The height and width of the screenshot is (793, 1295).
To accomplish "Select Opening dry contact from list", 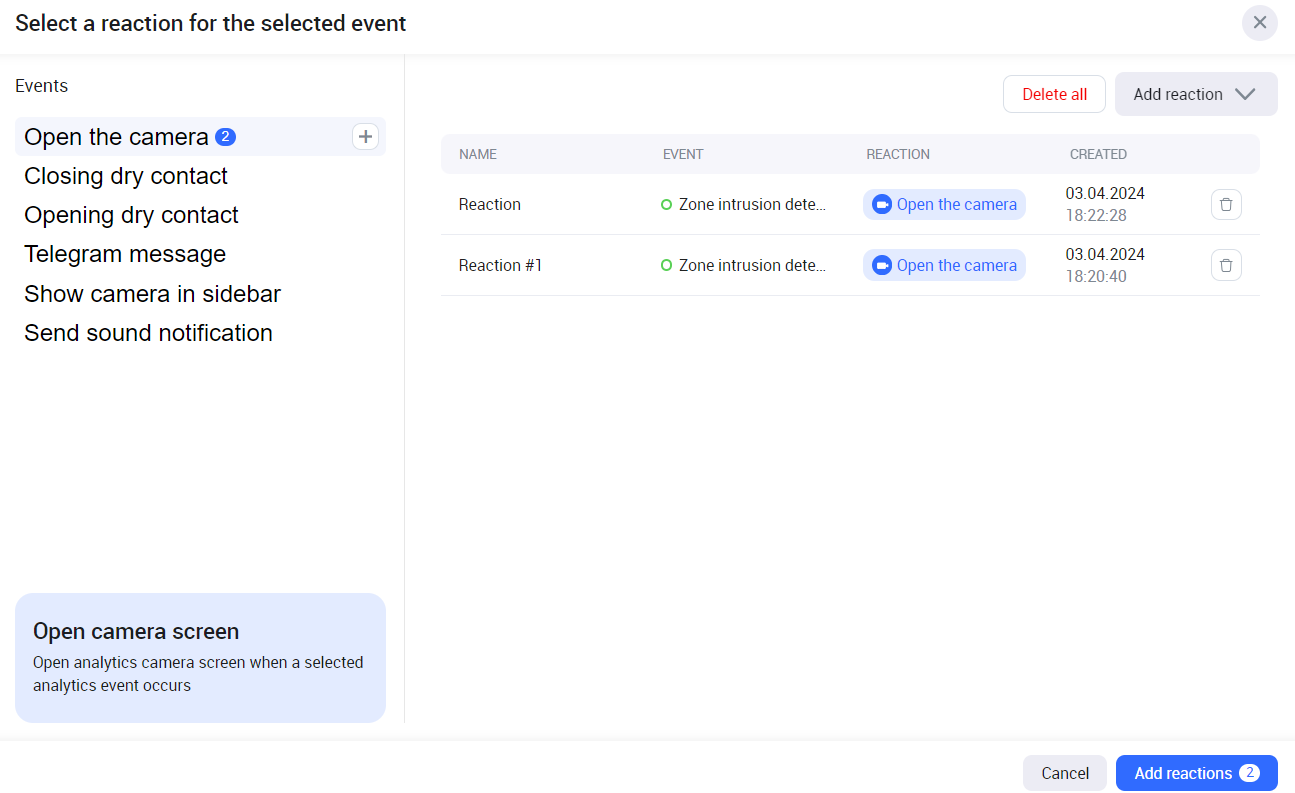I will coord(131,215).
